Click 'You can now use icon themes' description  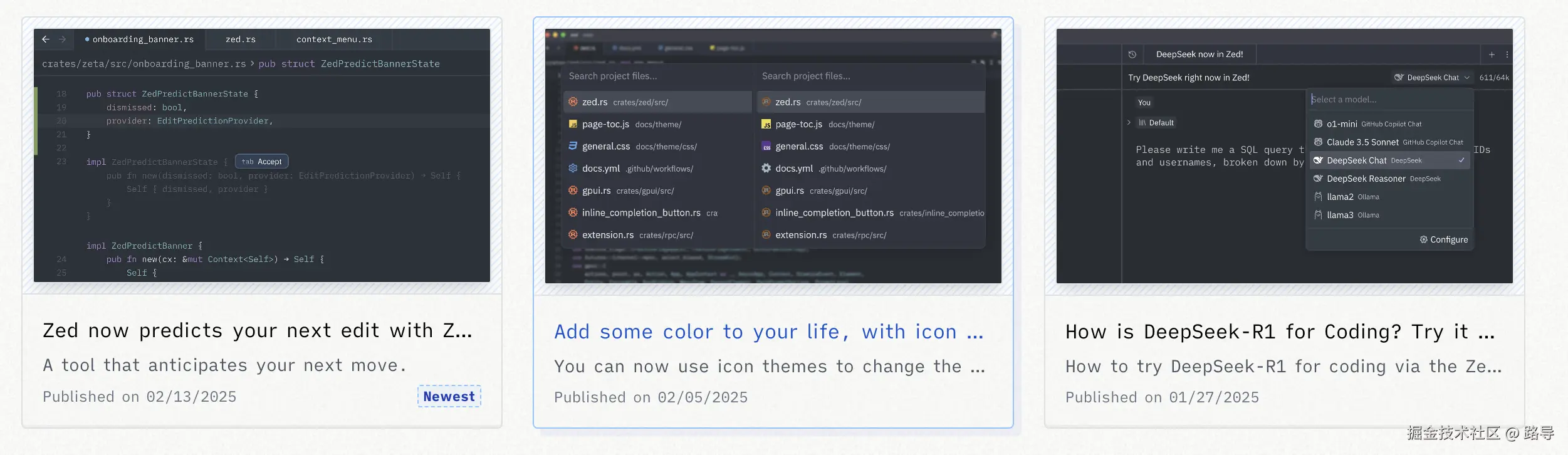tap(769, 366)
